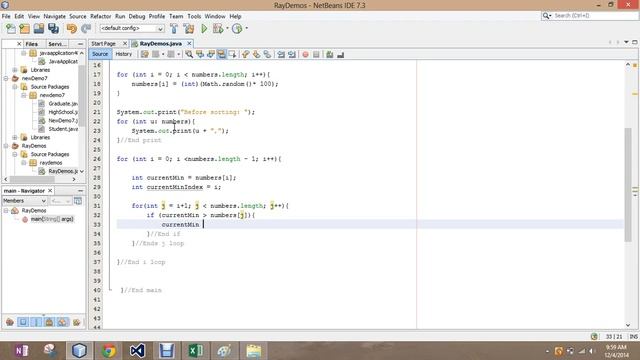Click the Shift Line Right icon
The width and height of the screenshot is (640, 360).
[x=292, y=54]
